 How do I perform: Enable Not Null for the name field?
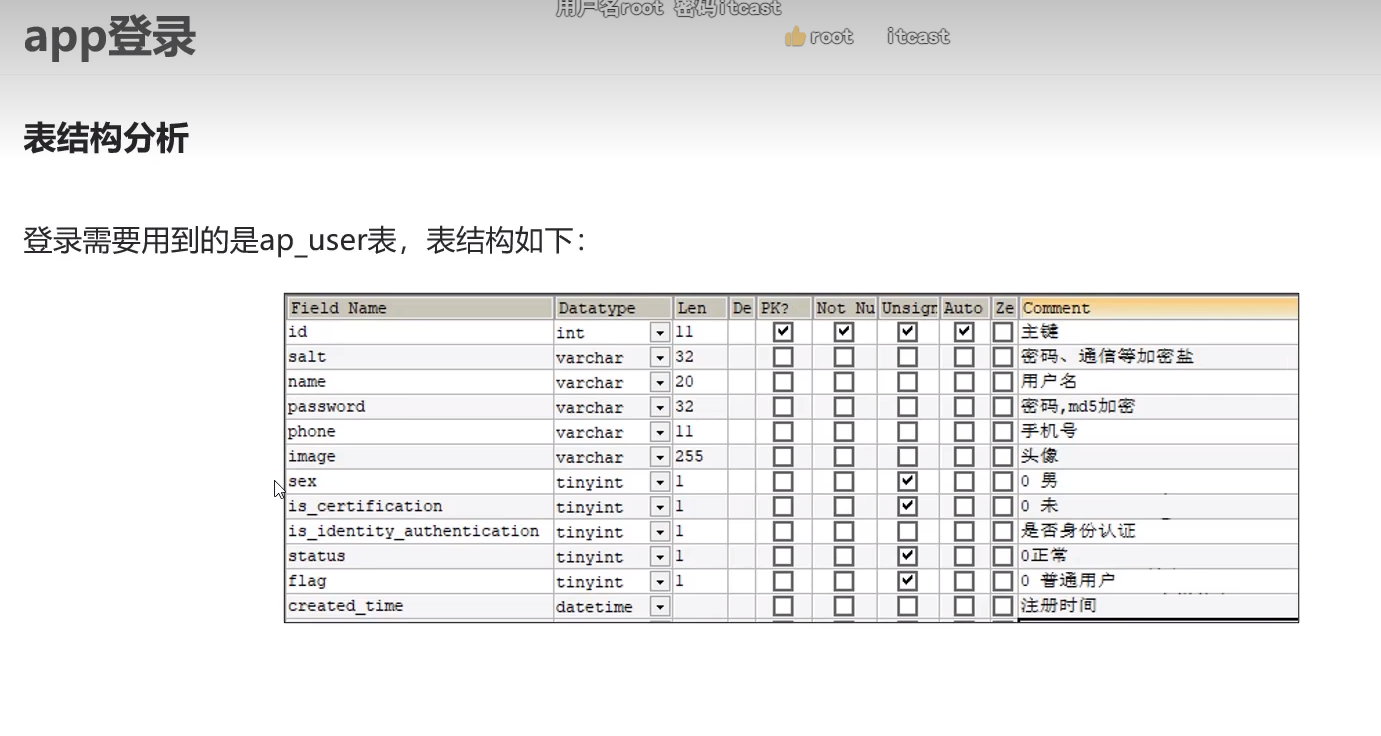tap(844, 382)
